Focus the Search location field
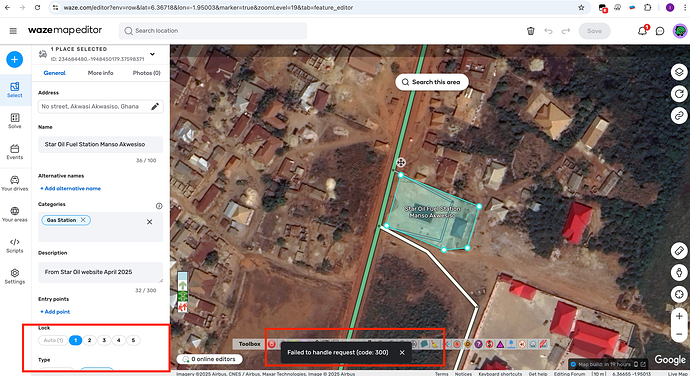This screenshot has width=690, height=376. (213, 31)
